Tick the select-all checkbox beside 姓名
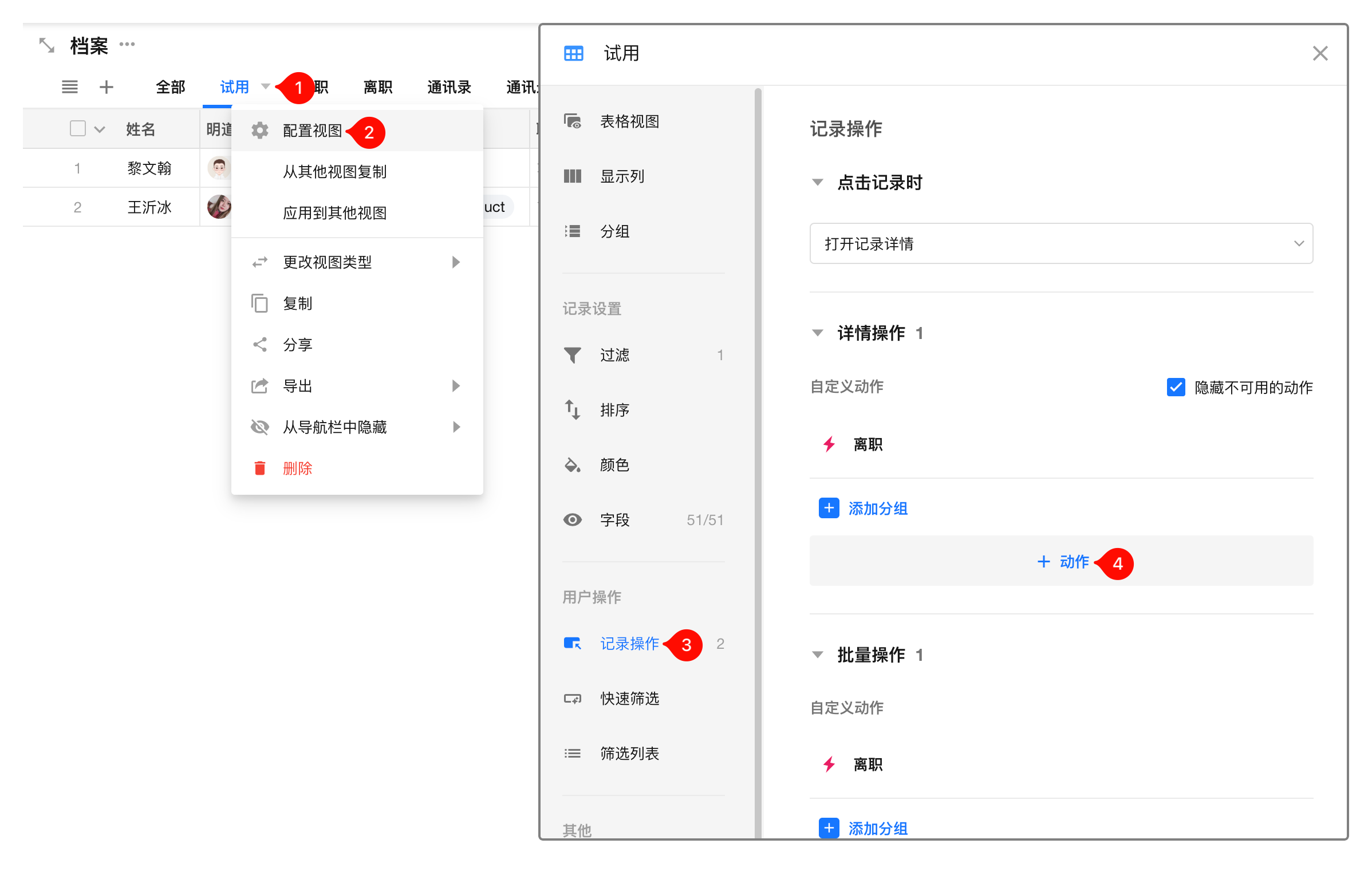This screenshot has height=875, width=1372. click(x=78, y=128)
